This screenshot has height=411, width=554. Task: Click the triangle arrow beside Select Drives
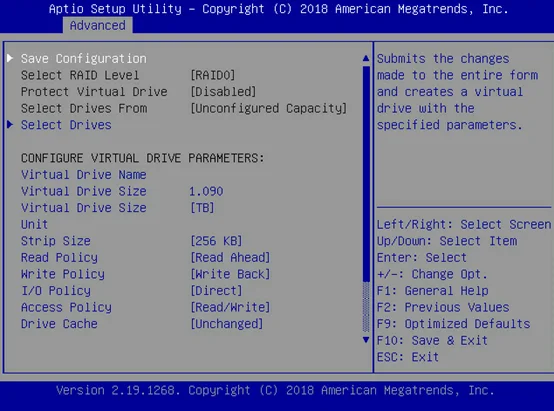click(10, 124)
